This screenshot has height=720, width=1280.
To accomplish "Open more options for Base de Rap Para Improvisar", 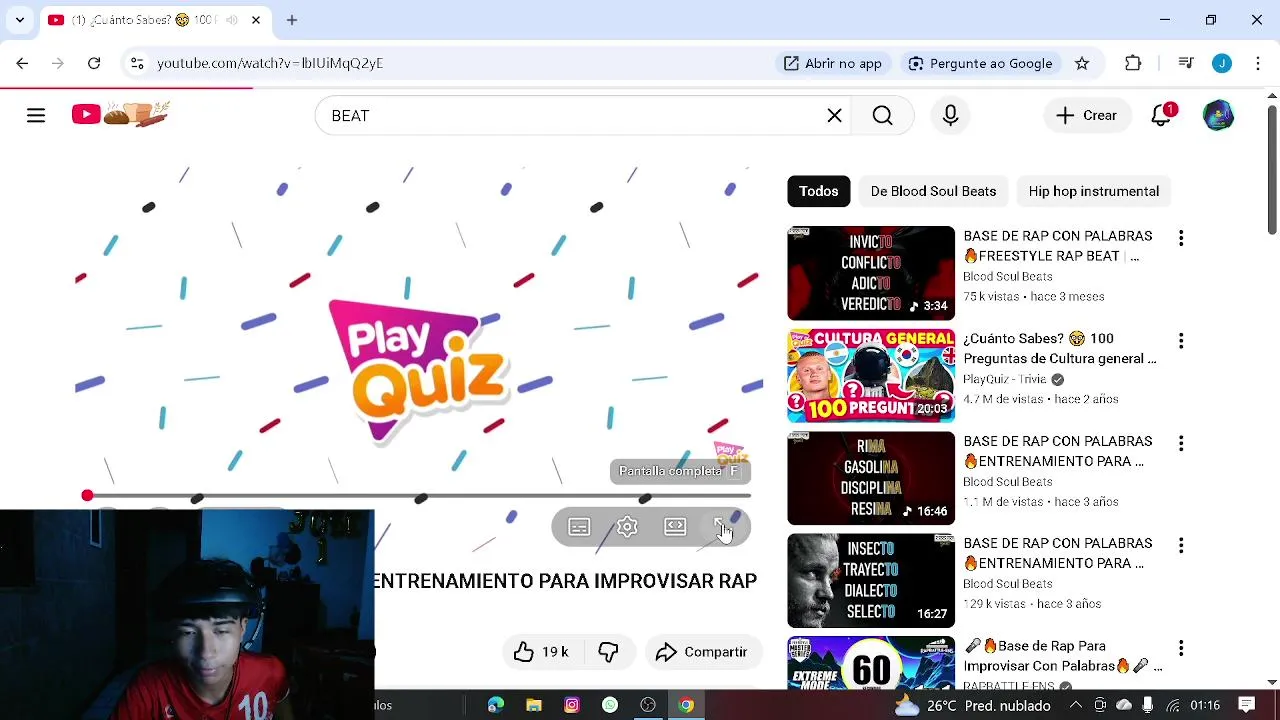I will [x=1181, y=648].
